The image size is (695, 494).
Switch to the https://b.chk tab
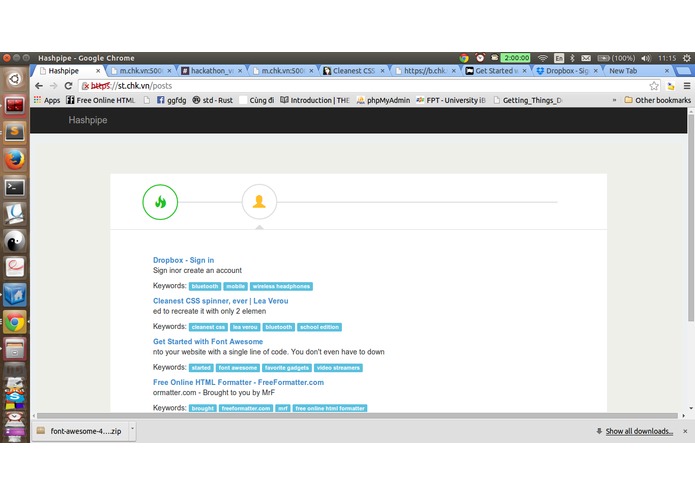tap(425, 71)
